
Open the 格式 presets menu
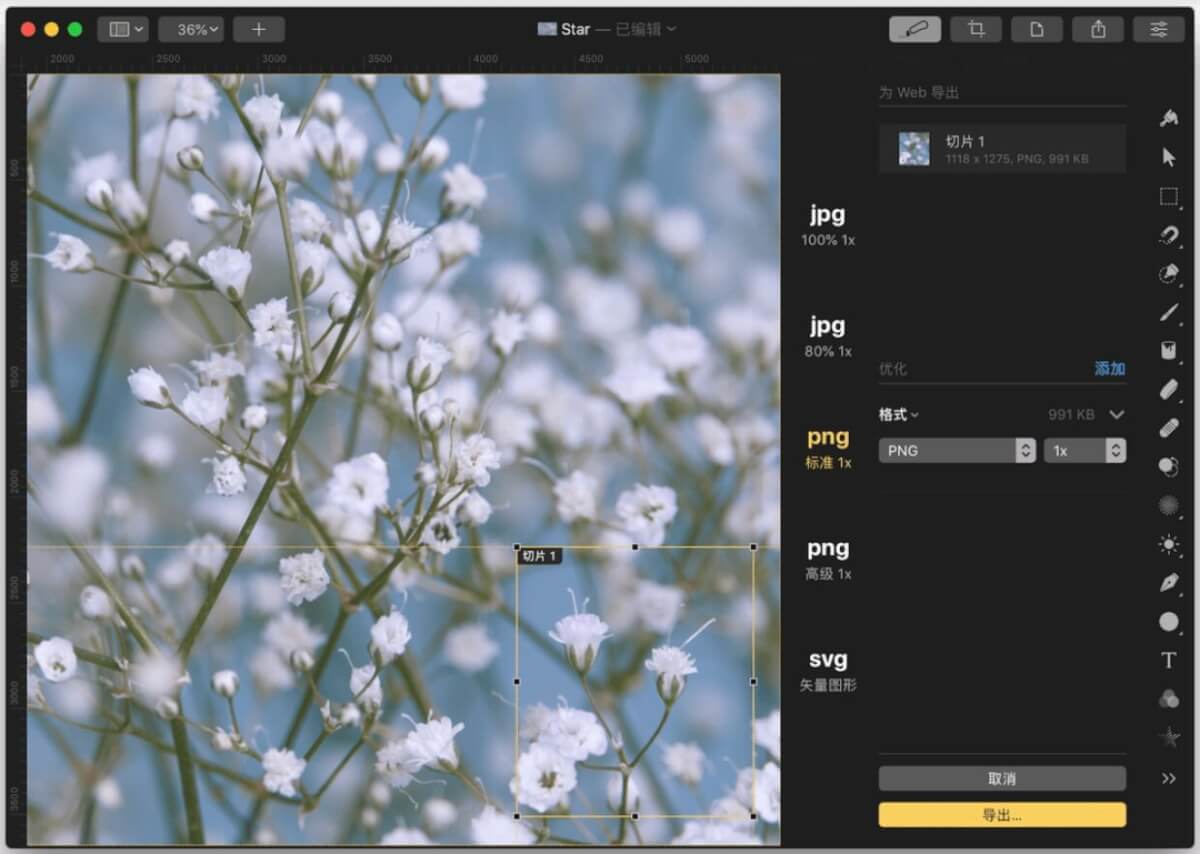tap(898, 414)
